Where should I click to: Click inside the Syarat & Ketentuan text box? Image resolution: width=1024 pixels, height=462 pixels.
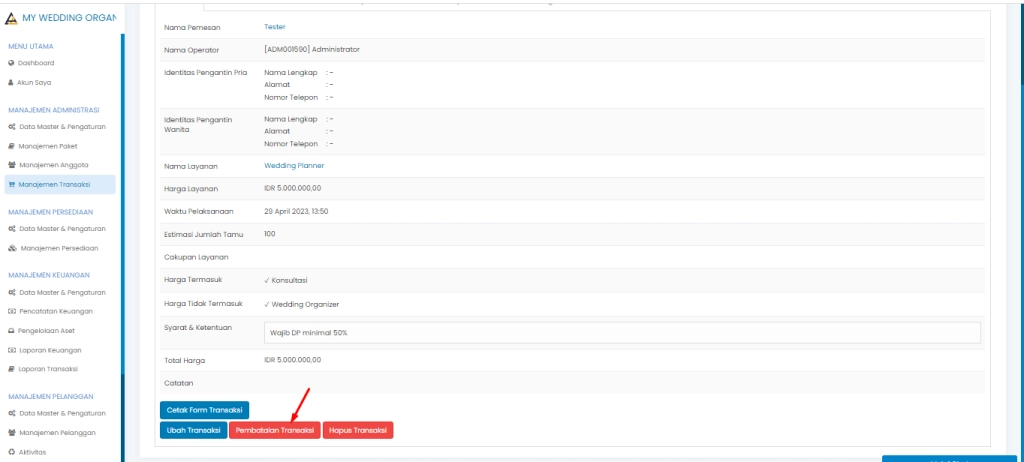tap(622, 333)
